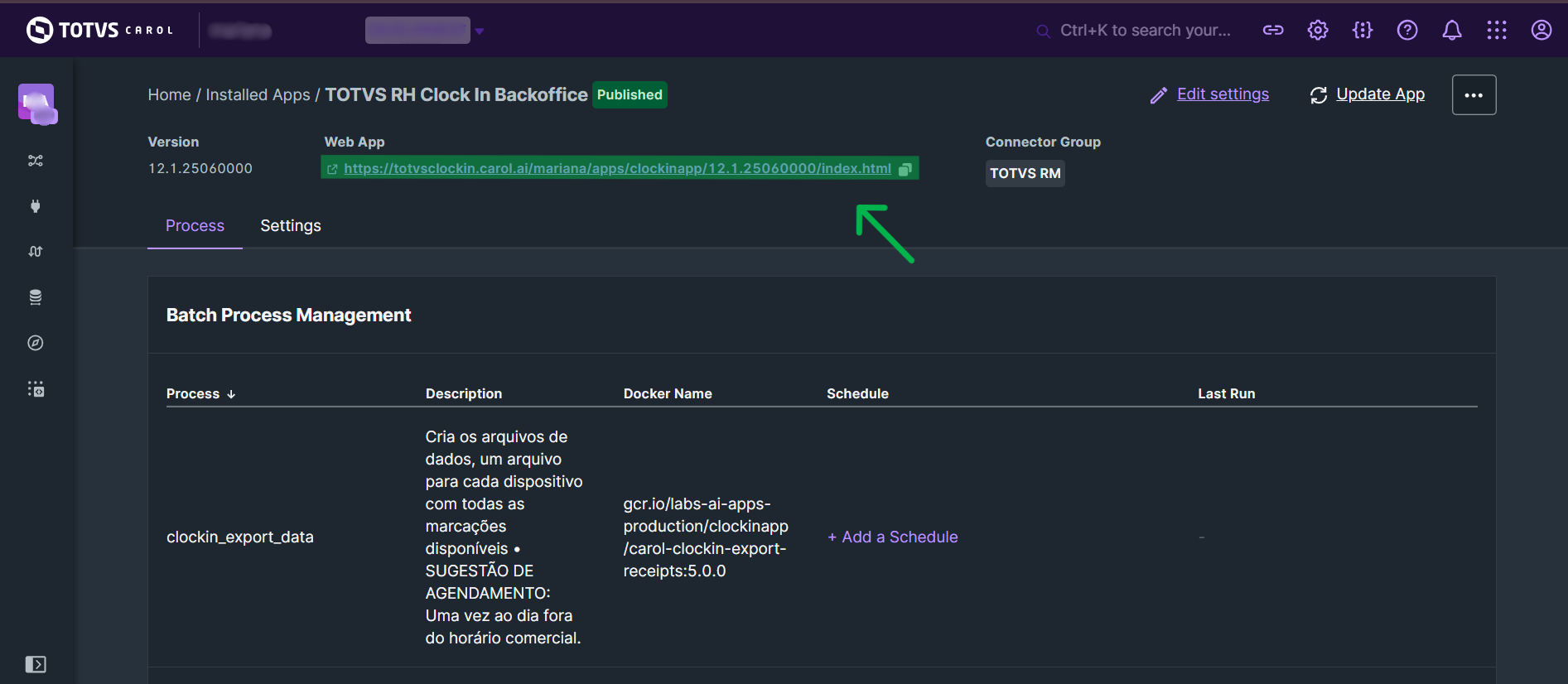Click the Schedule column header
Image resolution: width=1568 pixels, height=684 pixels.
[x=857, y=394]
